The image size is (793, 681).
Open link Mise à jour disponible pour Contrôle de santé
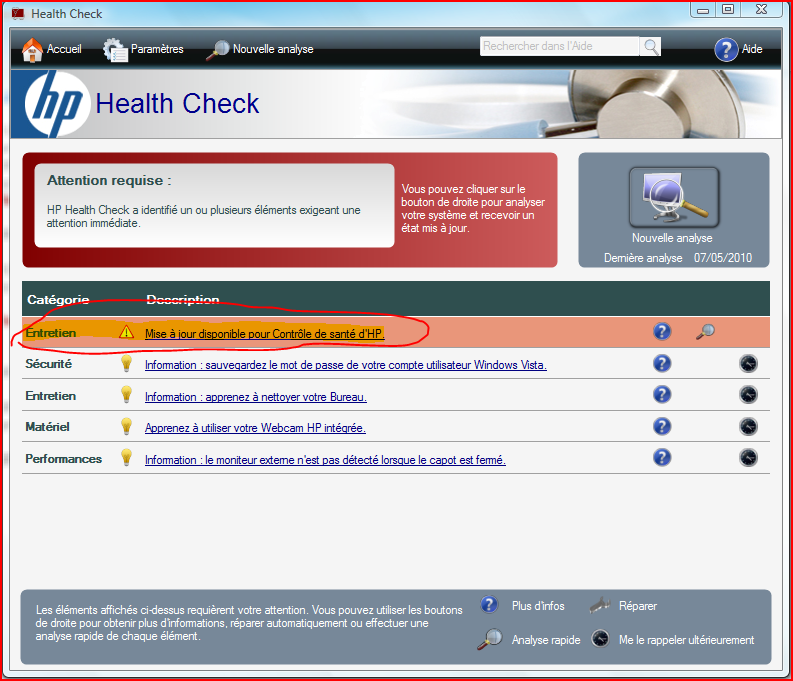(265, 334)
